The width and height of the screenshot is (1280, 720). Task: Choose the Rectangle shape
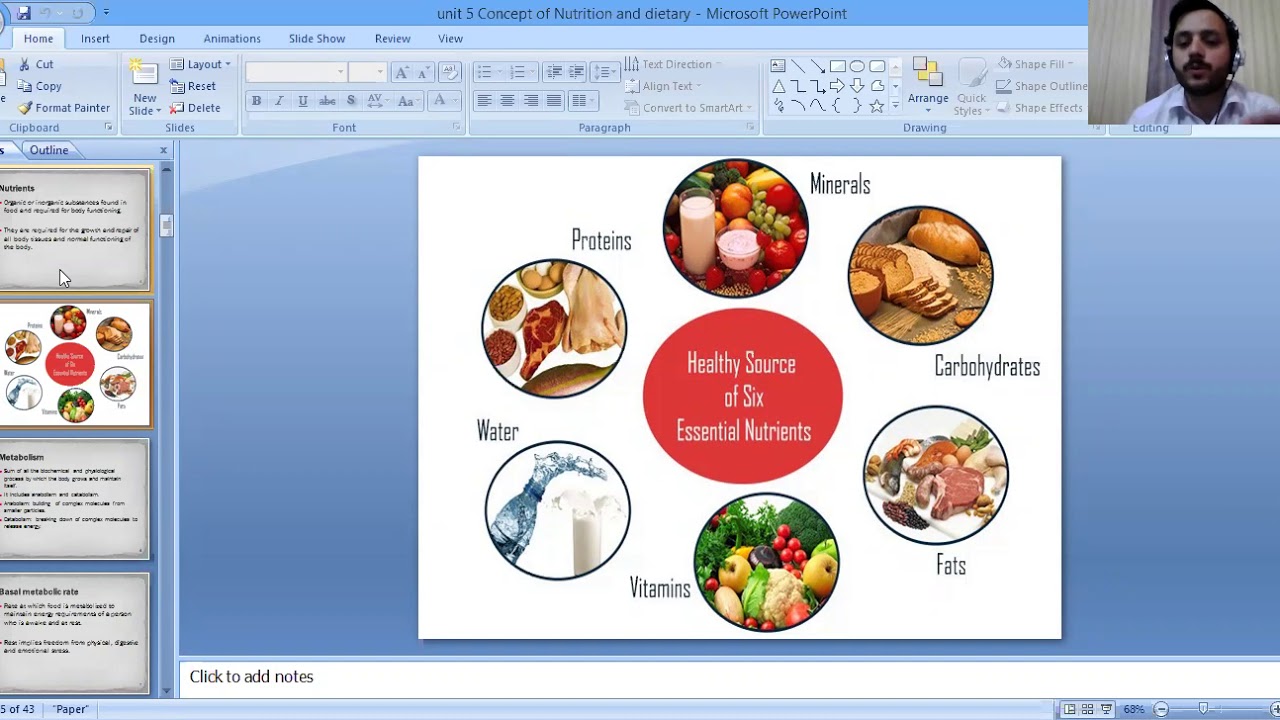(x=837, y=66)
